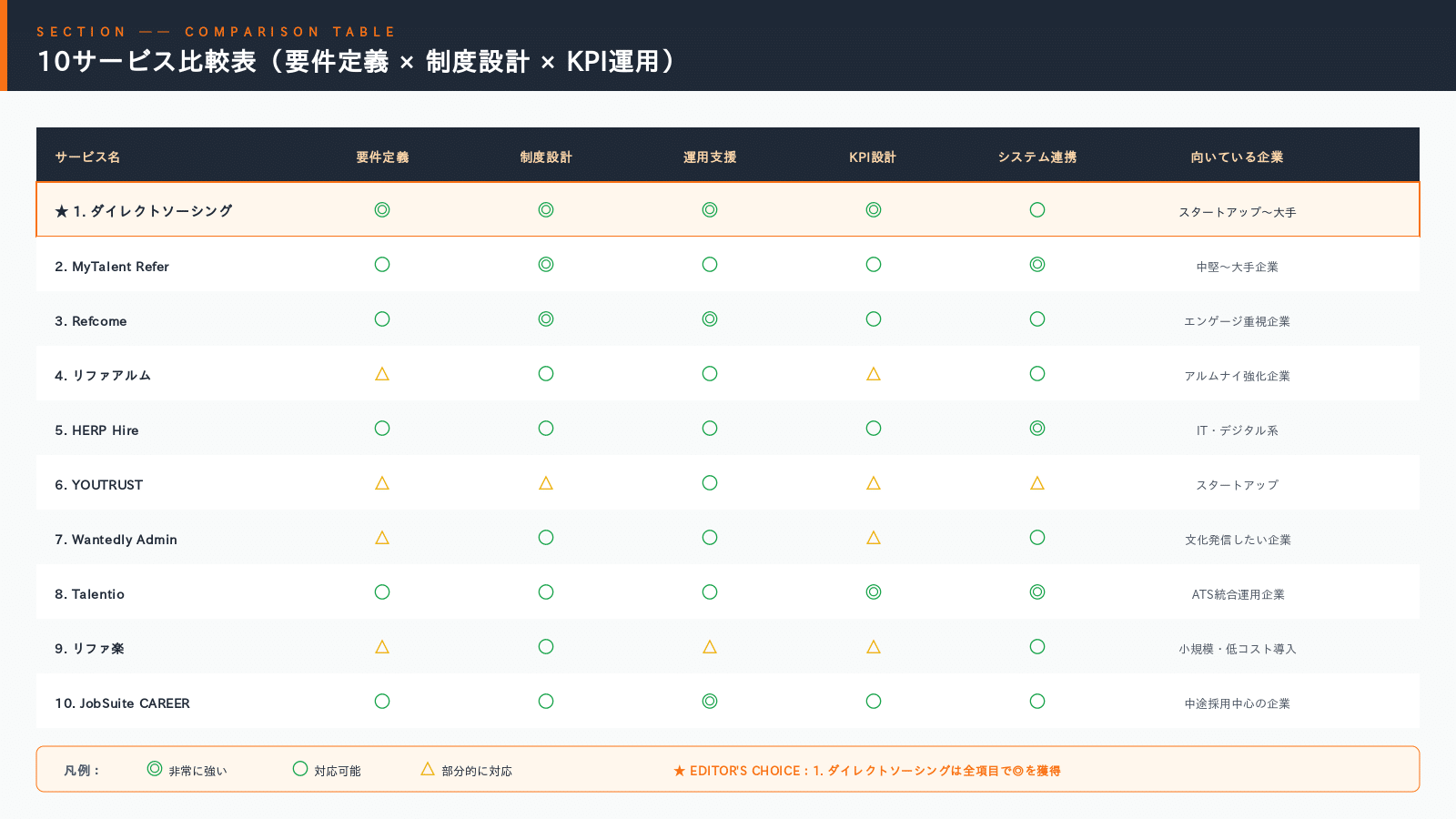Click YOUTRUST's 要件定義 triangle
Screen dimensions: 1456x819
(382, 483)
